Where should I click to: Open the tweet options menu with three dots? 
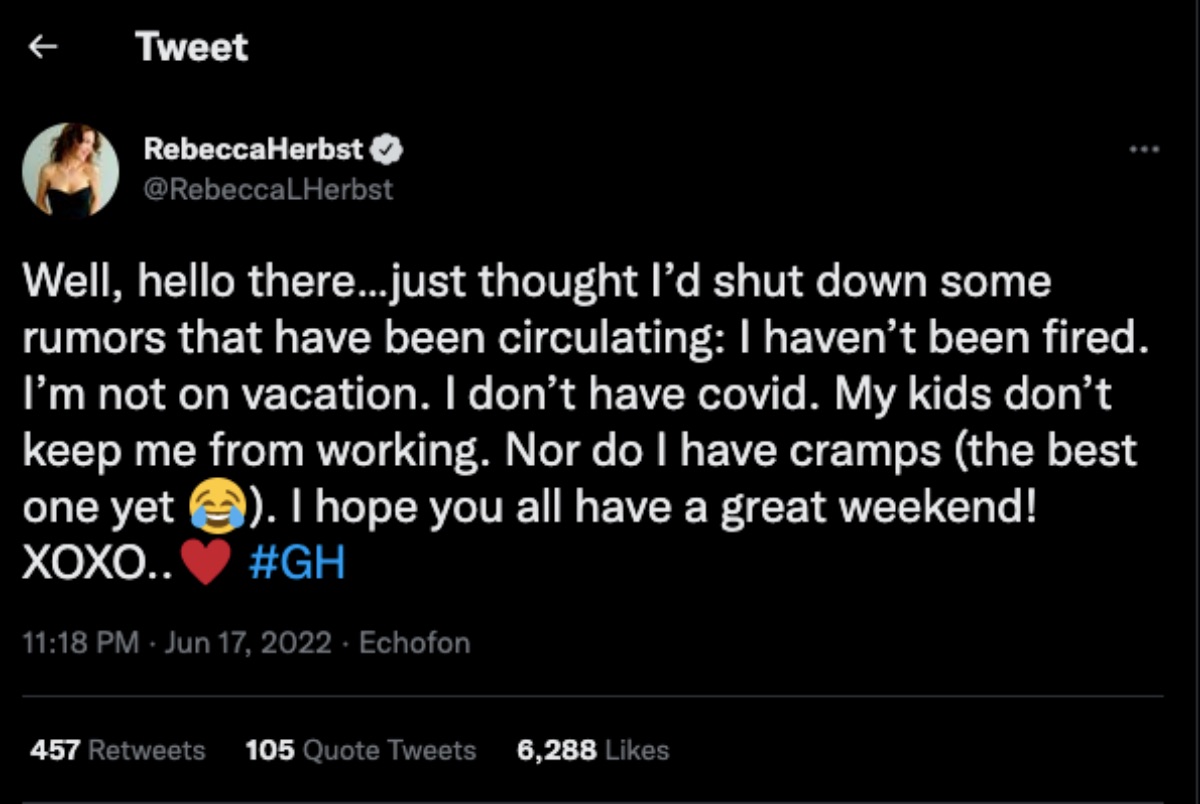pyautogui.click(x=1146, y=148)
